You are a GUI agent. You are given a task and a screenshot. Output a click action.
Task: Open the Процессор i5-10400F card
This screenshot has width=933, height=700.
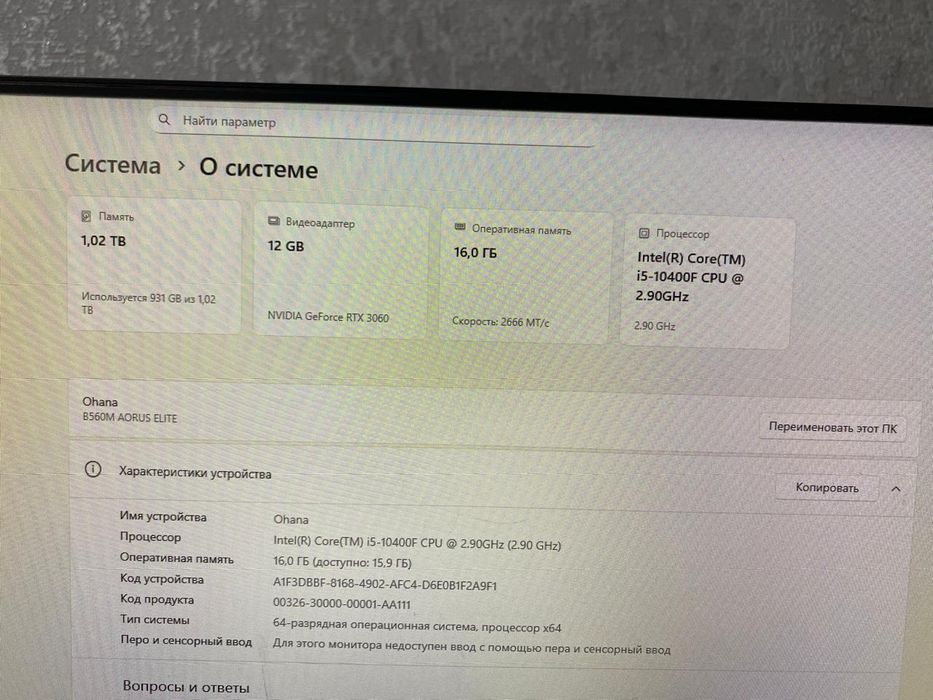click(707, 283)
